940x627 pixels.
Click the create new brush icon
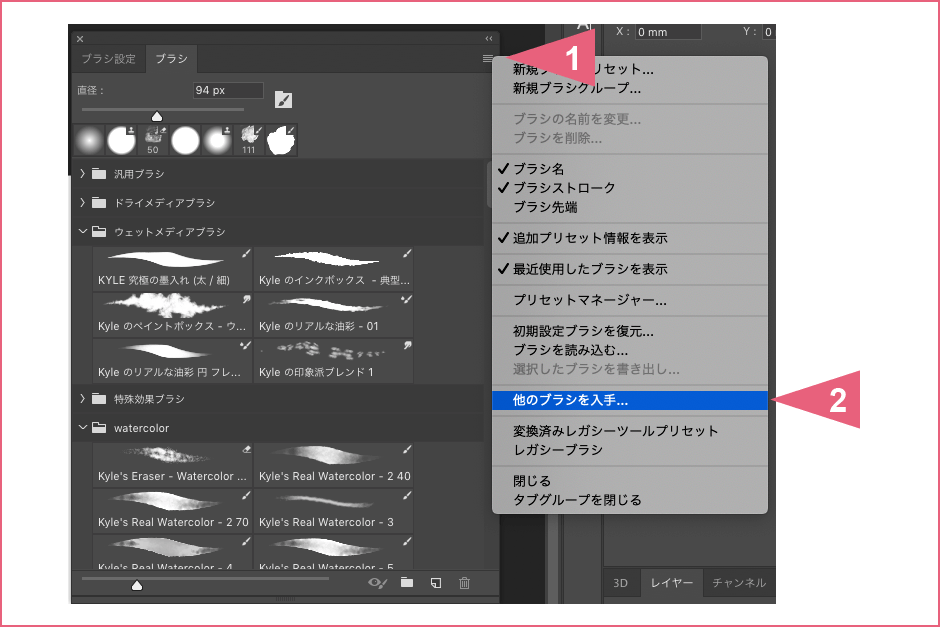436,583
